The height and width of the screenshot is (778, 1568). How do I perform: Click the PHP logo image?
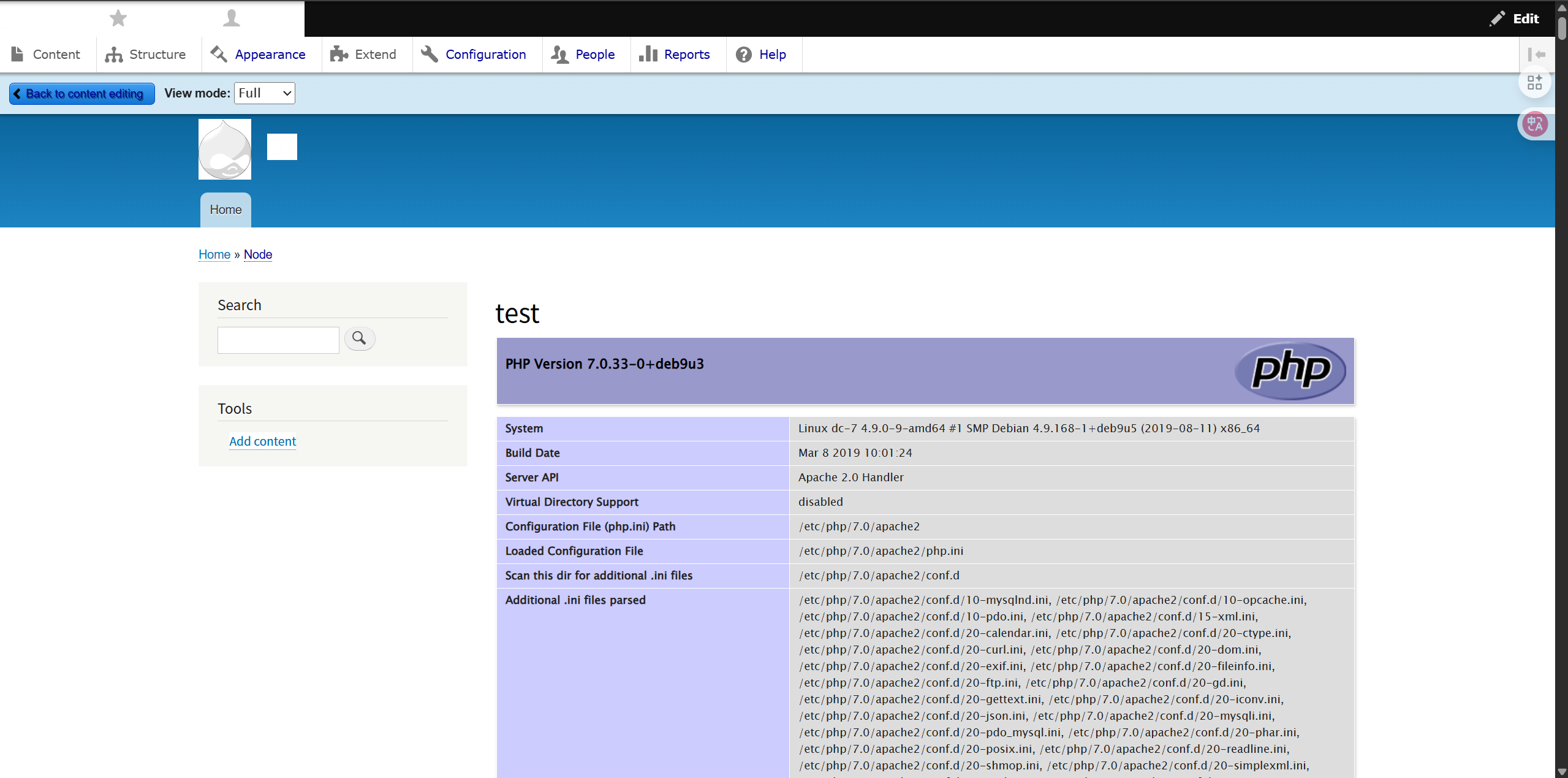[x=1290, y=370]
